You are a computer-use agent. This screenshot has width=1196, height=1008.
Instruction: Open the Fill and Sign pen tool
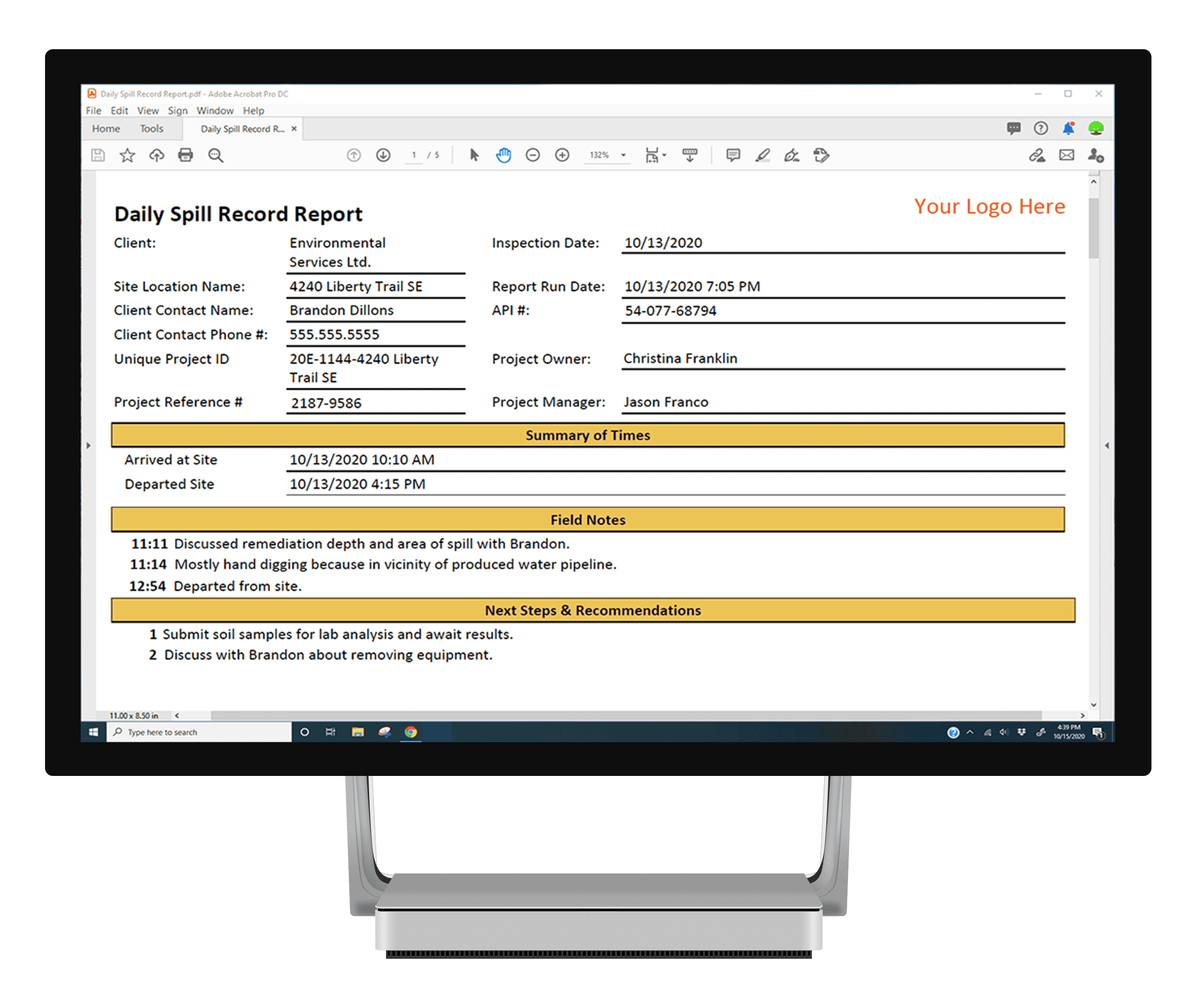pyautogui.click(x=791, y=155)
